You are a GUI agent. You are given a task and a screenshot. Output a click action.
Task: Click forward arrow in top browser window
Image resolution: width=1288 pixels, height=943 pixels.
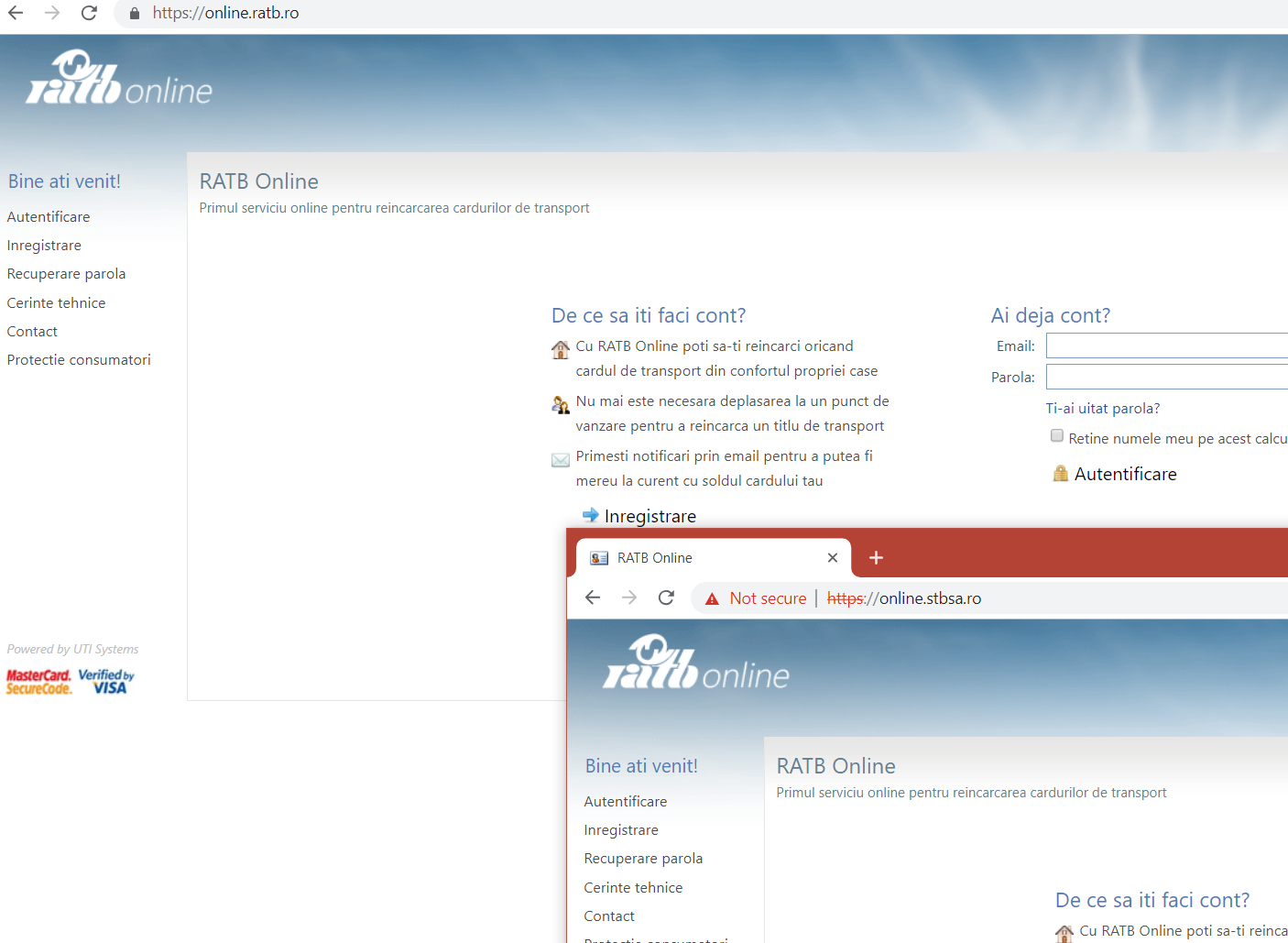[52, 13]
